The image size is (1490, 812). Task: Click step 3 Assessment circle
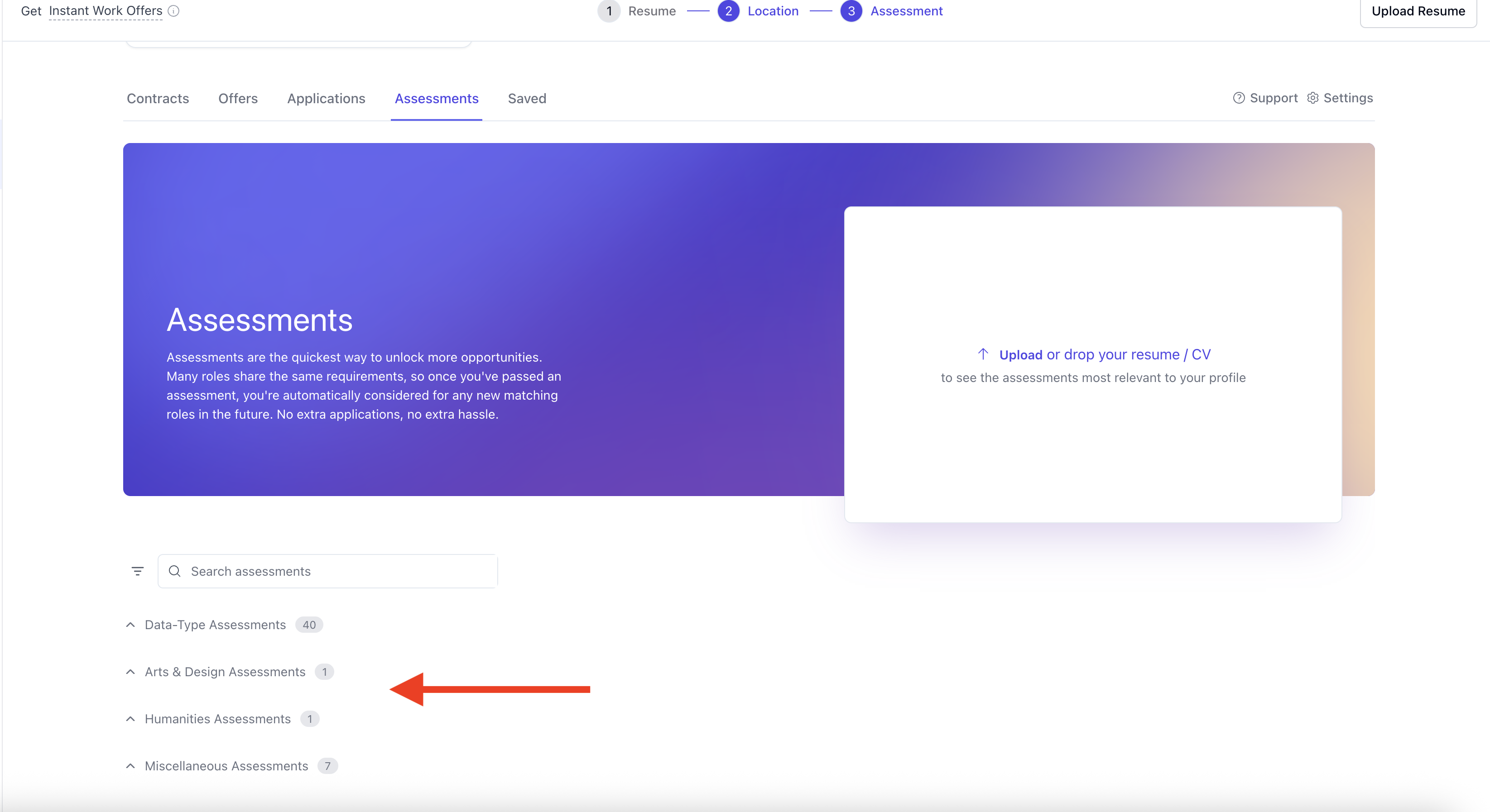click(851, 11)
